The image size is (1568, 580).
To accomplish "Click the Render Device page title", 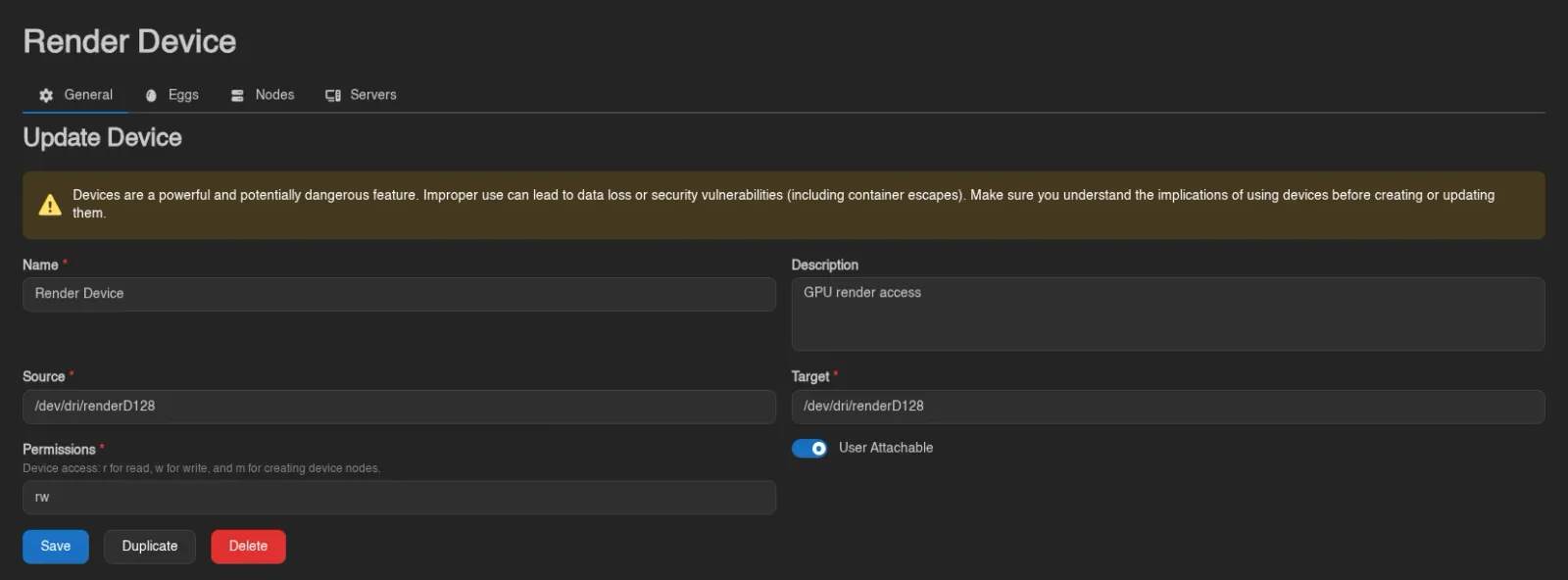I will [x=129, y=41].
